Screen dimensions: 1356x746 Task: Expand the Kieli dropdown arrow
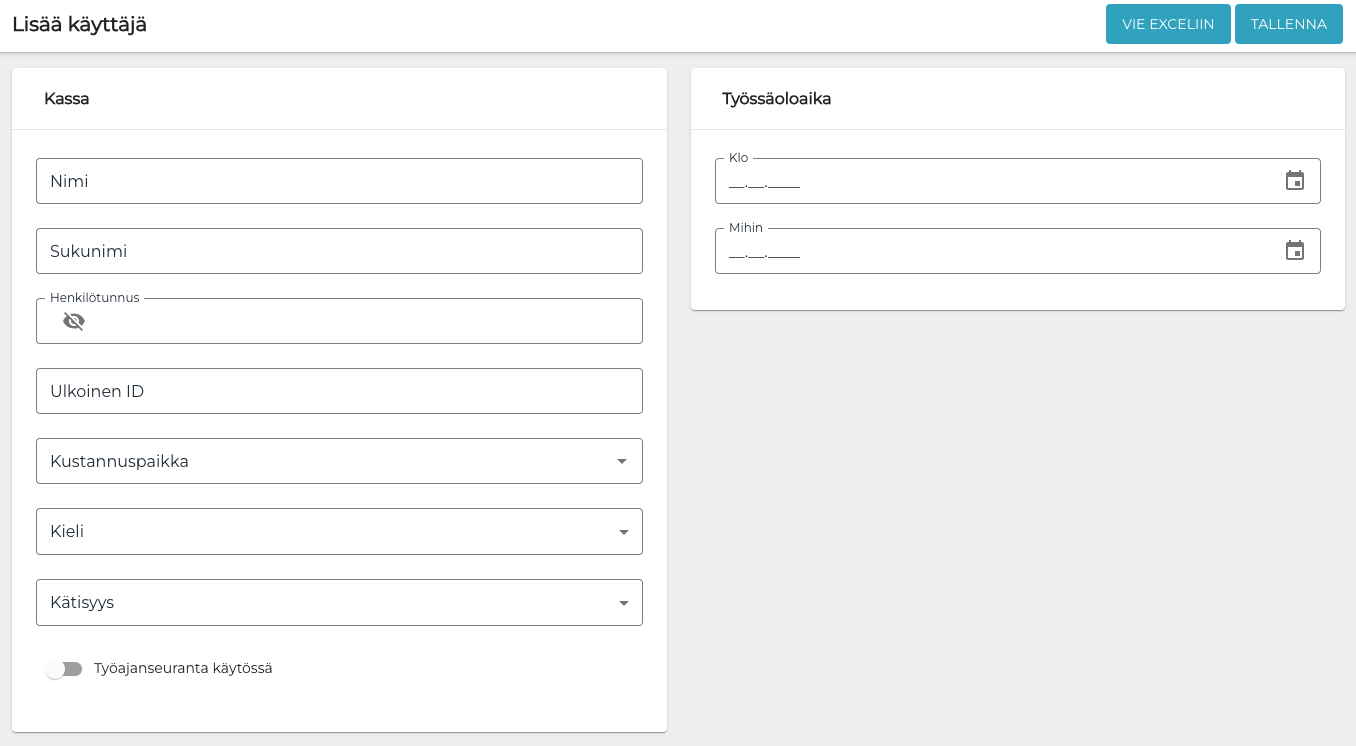623,532
